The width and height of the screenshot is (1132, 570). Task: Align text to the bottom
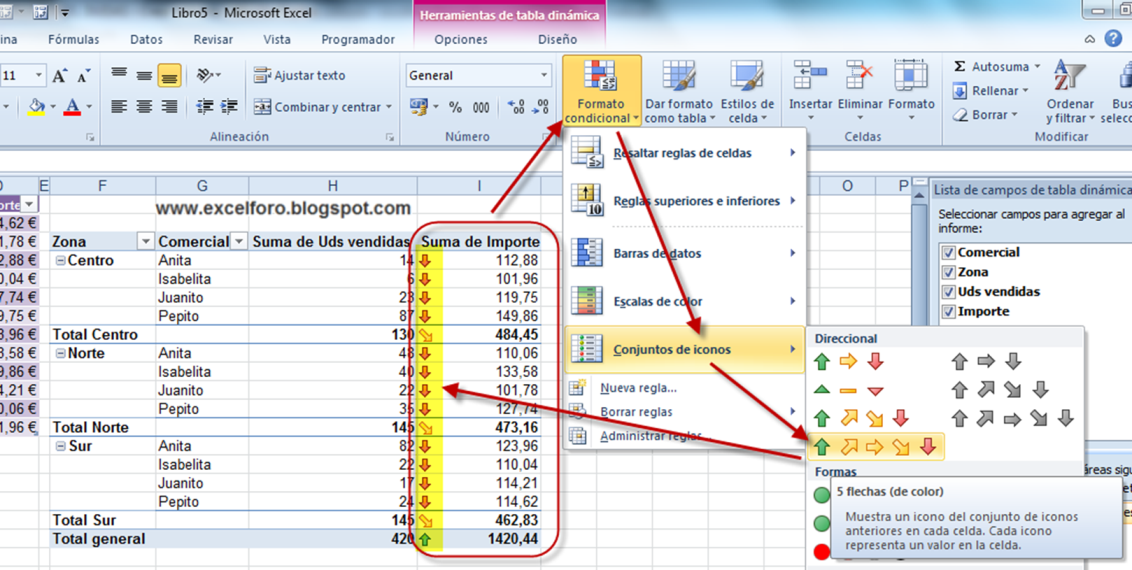tap(170, 75)
